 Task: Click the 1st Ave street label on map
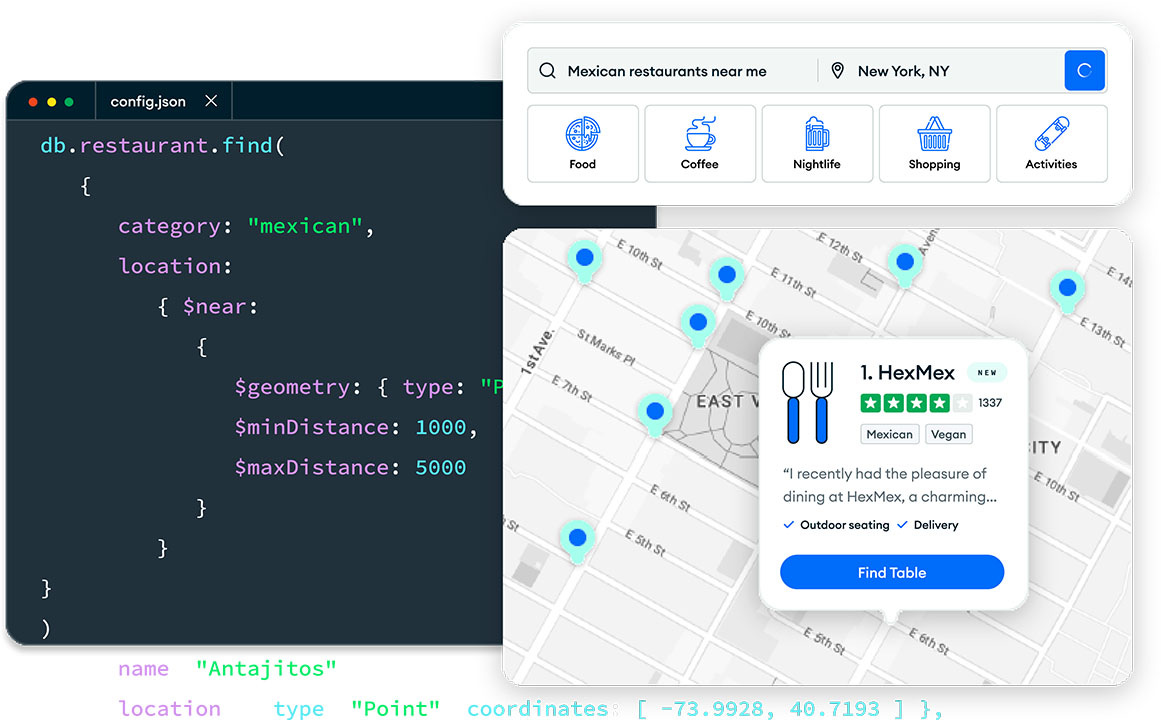pos(538,352)
